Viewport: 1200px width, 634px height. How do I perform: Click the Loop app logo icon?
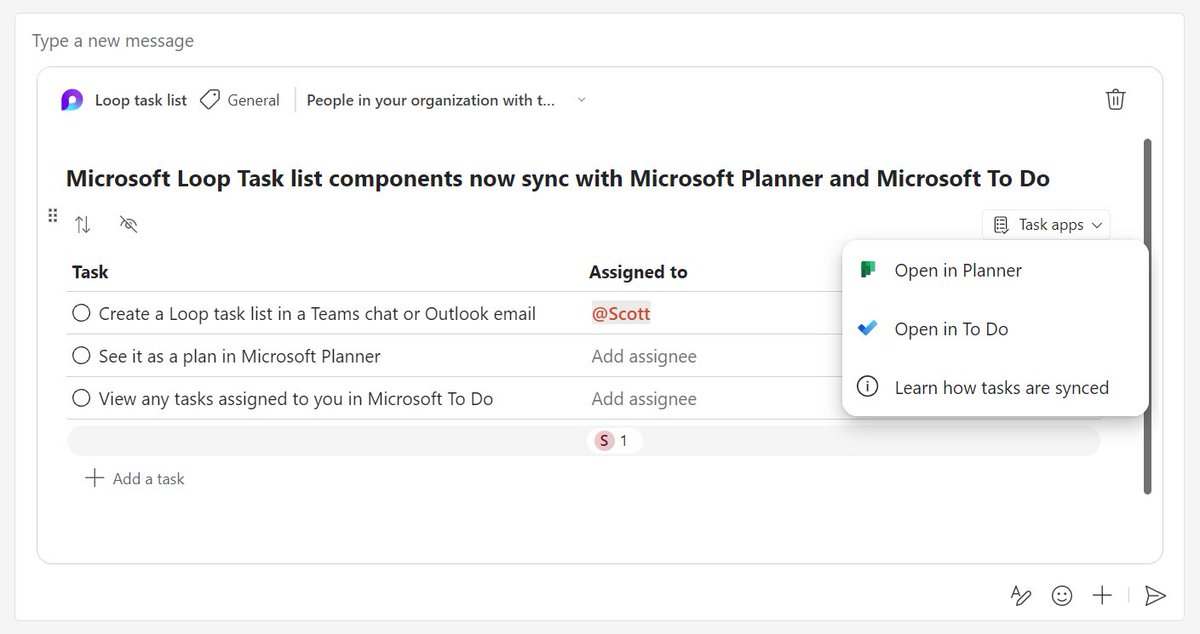click(x=72, y=100)
